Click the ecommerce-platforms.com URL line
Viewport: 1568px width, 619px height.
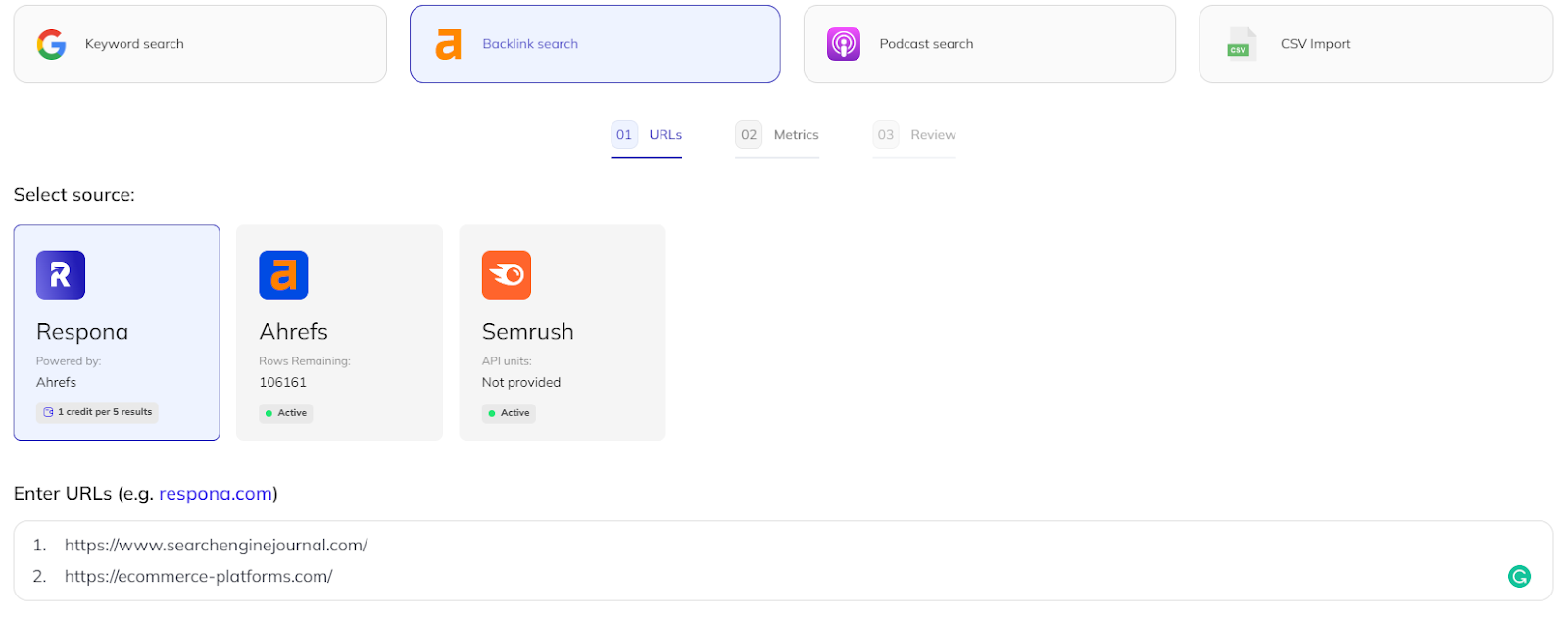198,577
